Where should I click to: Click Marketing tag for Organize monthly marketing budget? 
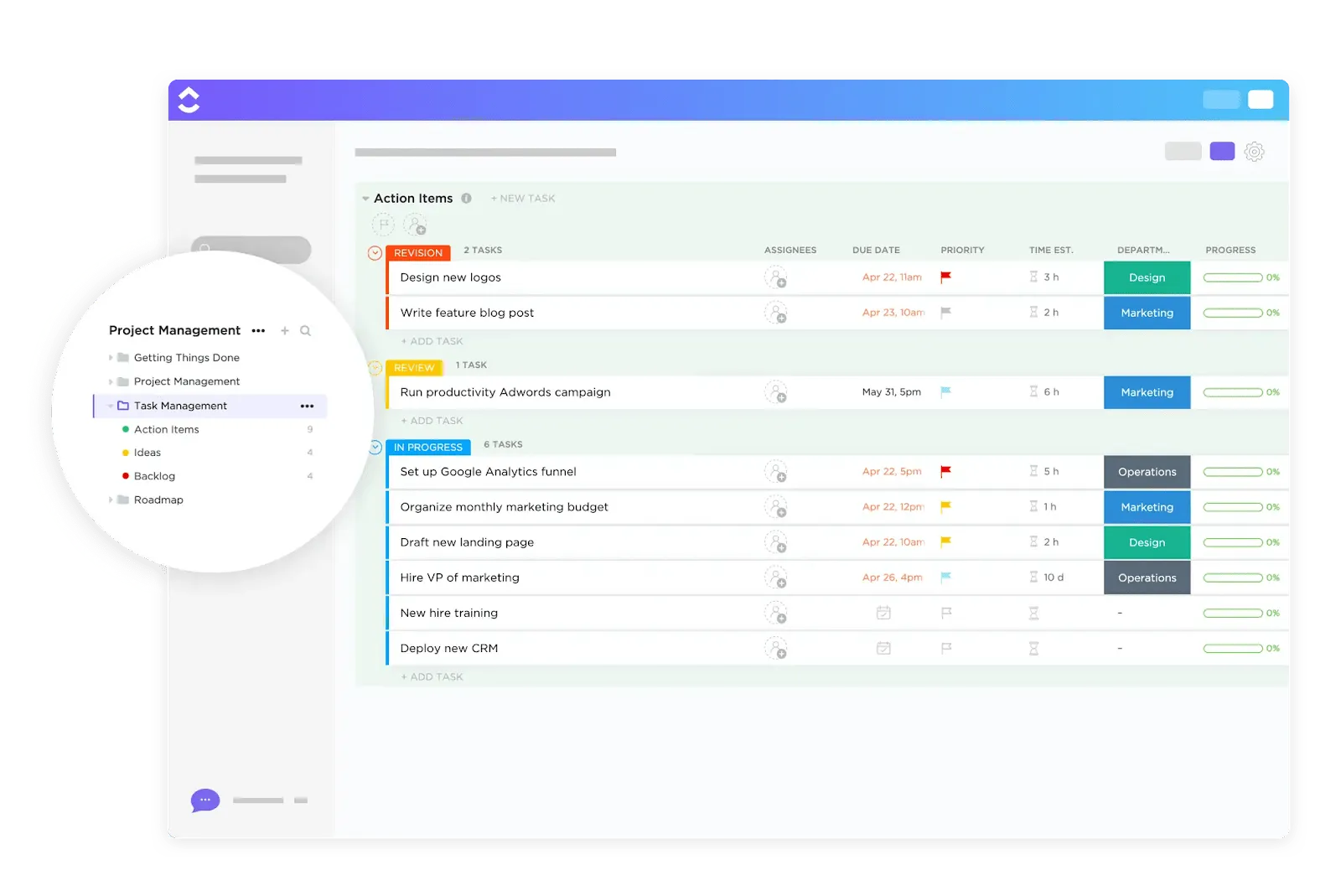tap(1147, 507)
